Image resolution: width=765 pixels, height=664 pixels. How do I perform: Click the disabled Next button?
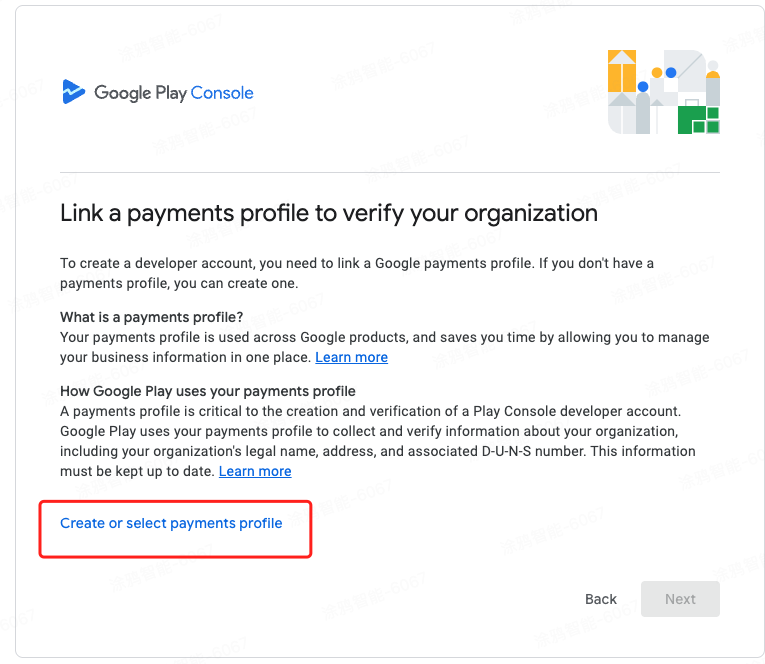pos(680,599)
